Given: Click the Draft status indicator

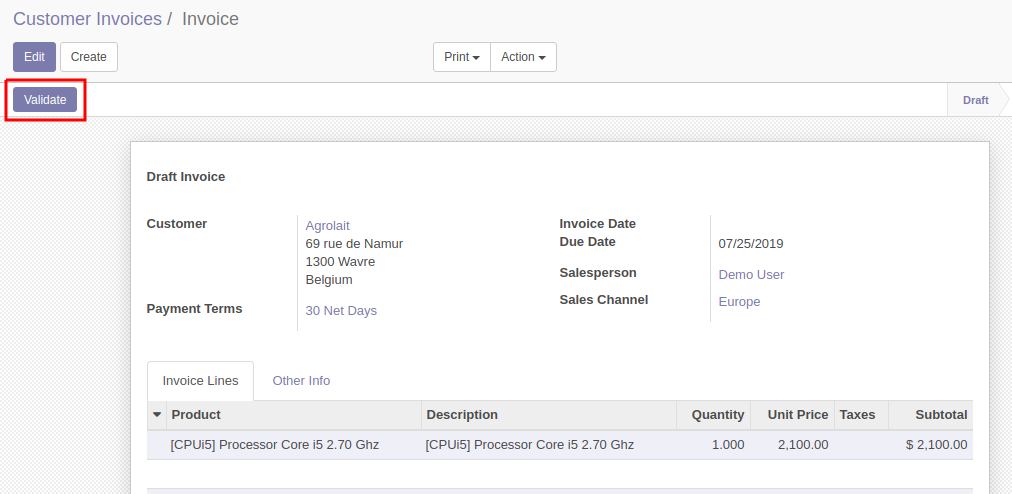Looking at the screenshot, I should coord(975,100).
